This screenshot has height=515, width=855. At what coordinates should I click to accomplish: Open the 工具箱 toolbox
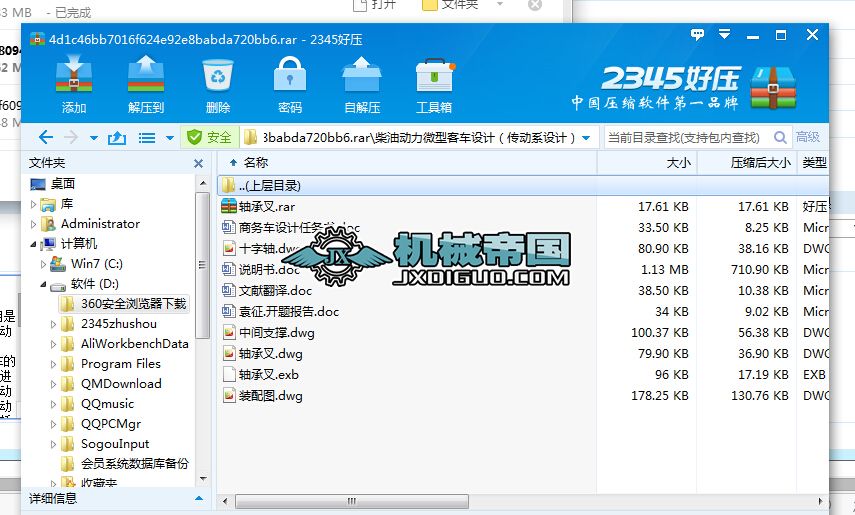434,75
